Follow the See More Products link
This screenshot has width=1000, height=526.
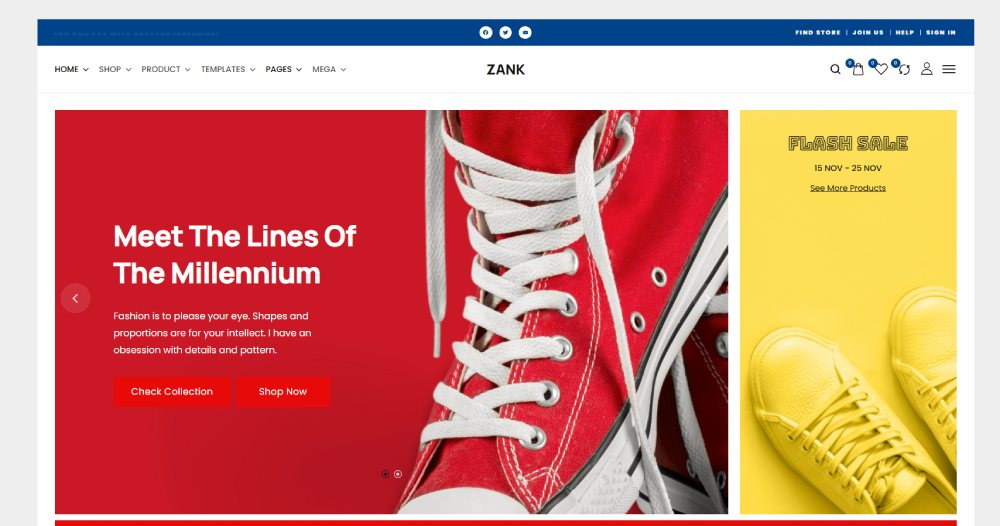848,188
